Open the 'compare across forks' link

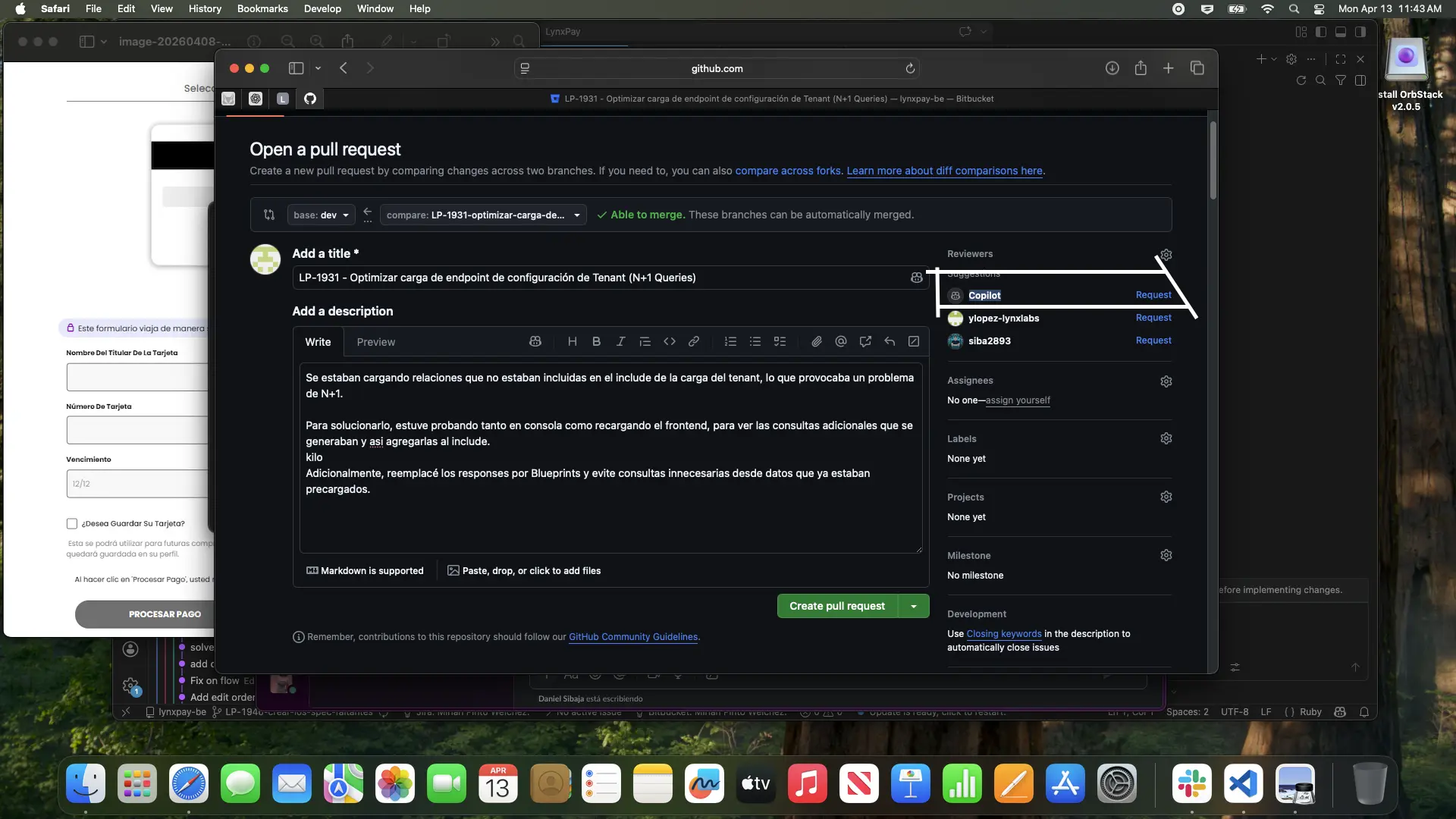788,171
